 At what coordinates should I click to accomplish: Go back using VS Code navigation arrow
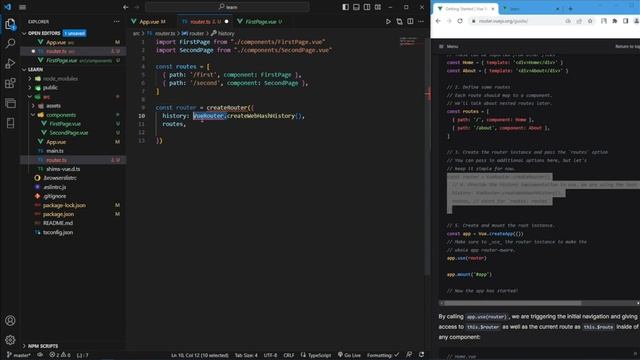click(x=126, y=7)
